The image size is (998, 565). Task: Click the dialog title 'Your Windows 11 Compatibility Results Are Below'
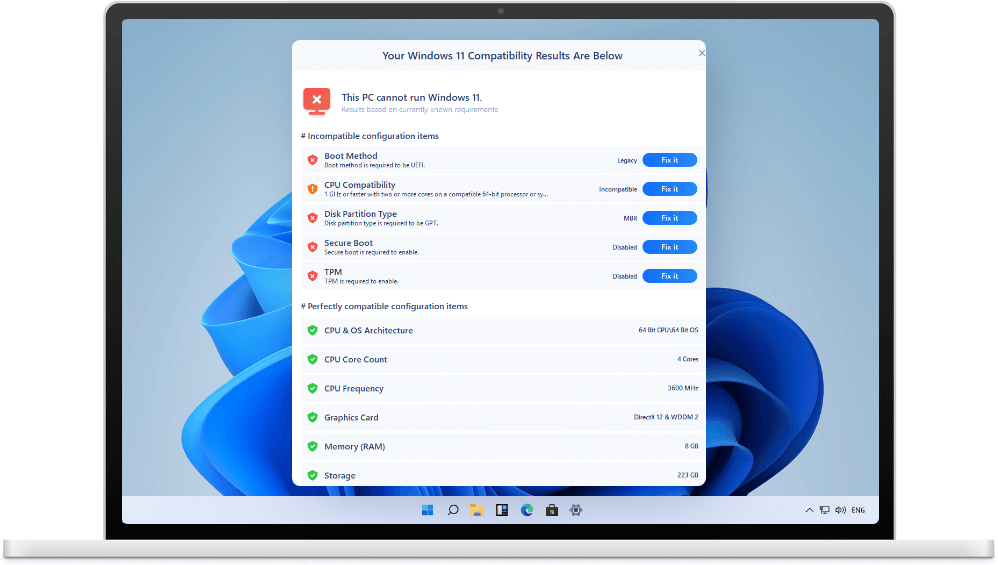(x=502, y=56)
